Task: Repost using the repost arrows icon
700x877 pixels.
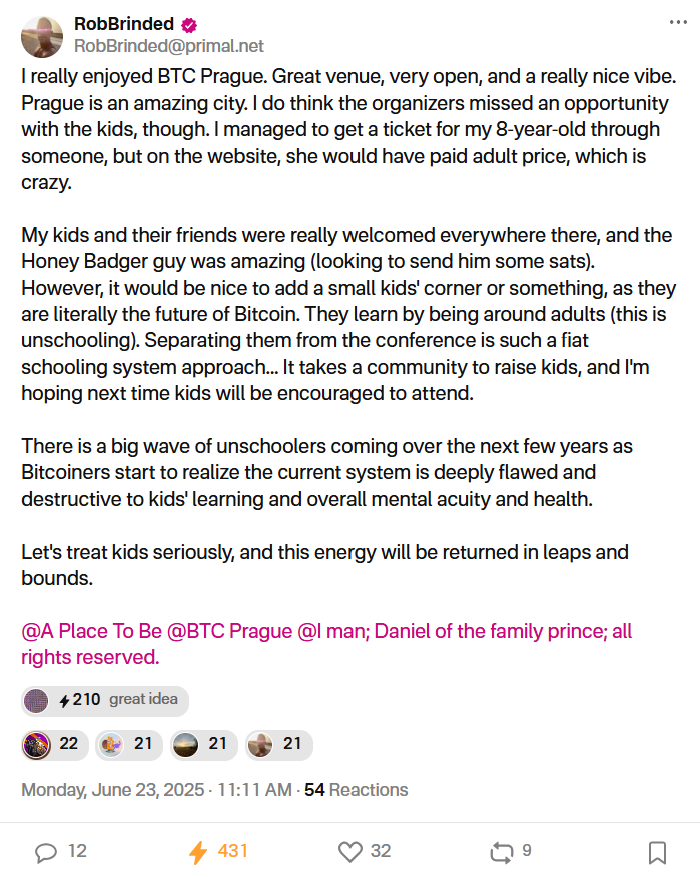Action: (502, 852)
